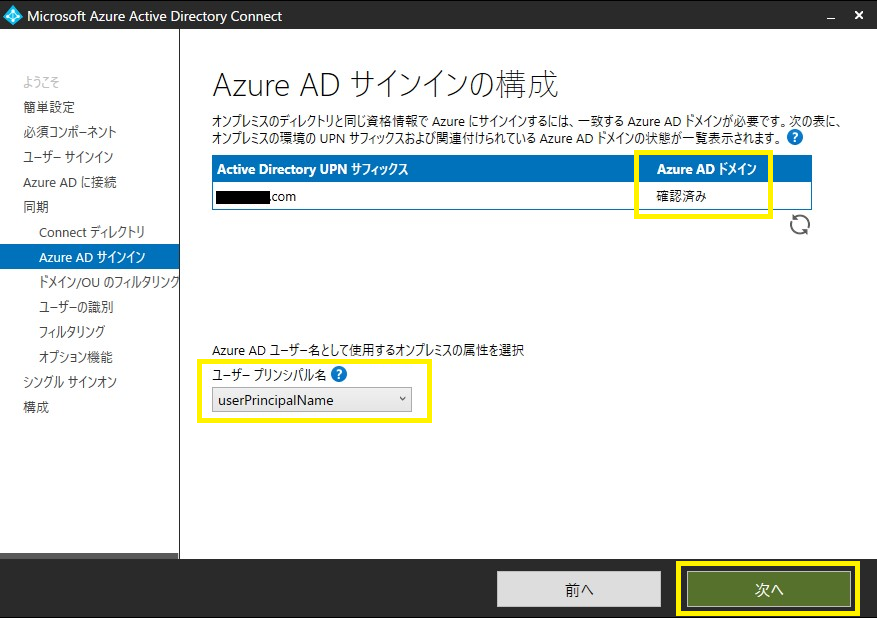This screenshot has height=618, width=877.
Task: Click the .com UPN suffix cell
Action: [x=256, y=197]
